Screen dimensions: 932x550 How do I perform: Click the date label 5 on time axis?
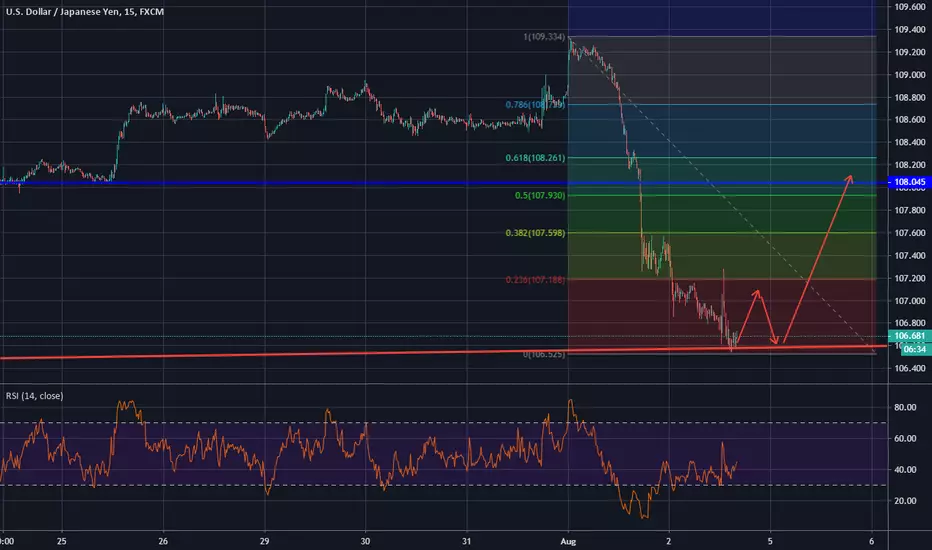tap(770, 541)
